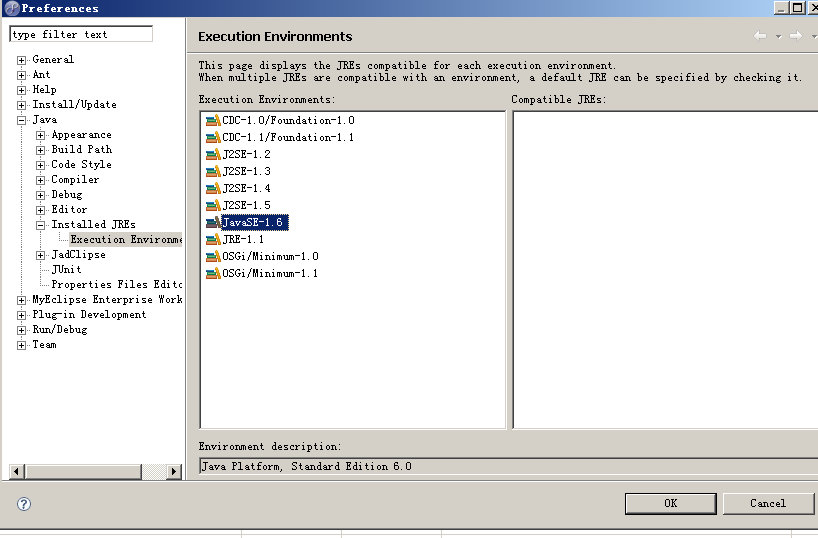Collapse the Java tree node
Viewport: 818px width, 538px height.
[x=22, y=120]
